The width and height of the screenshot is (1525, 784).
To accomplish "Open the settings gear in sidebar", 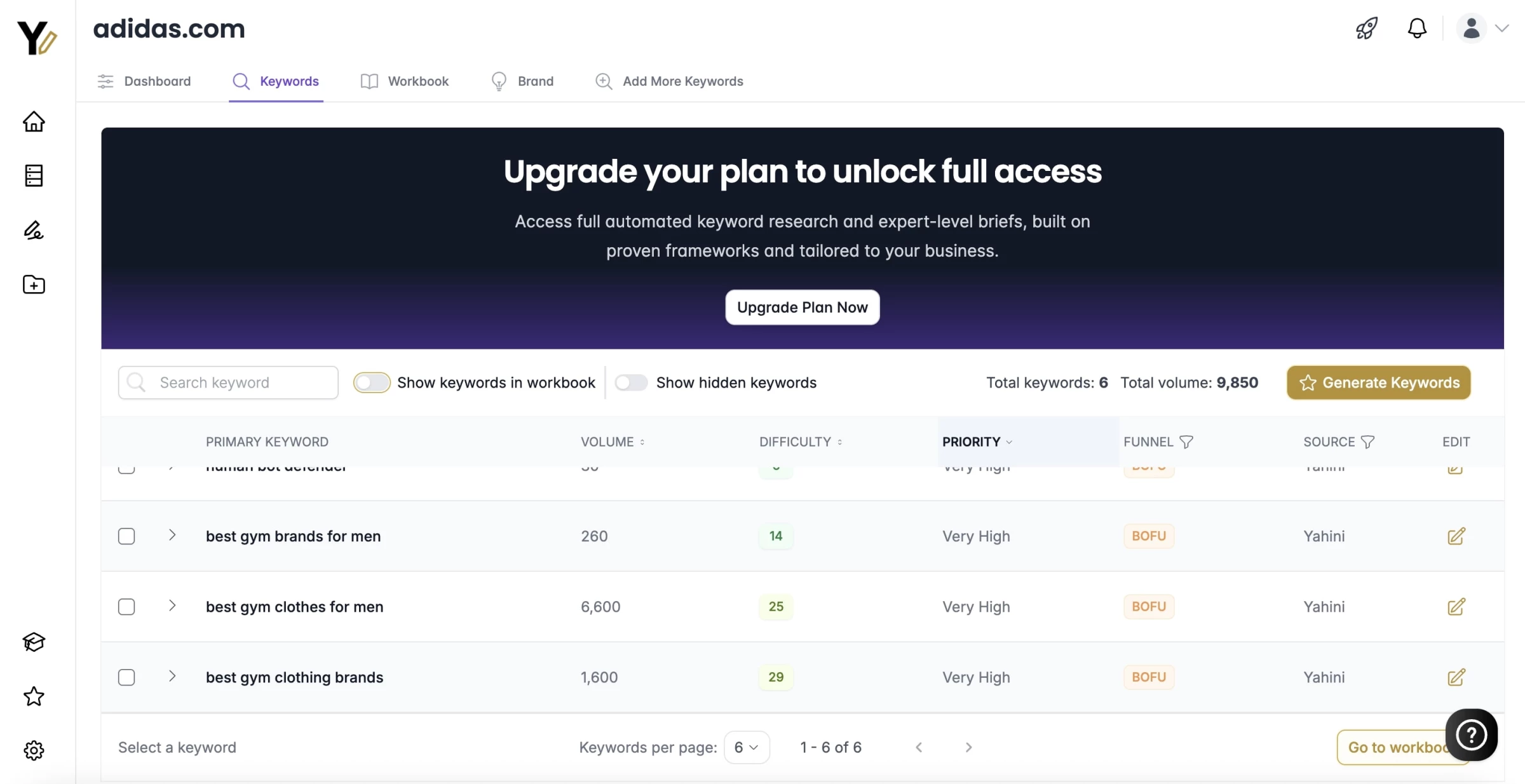I will coord(34,750).
